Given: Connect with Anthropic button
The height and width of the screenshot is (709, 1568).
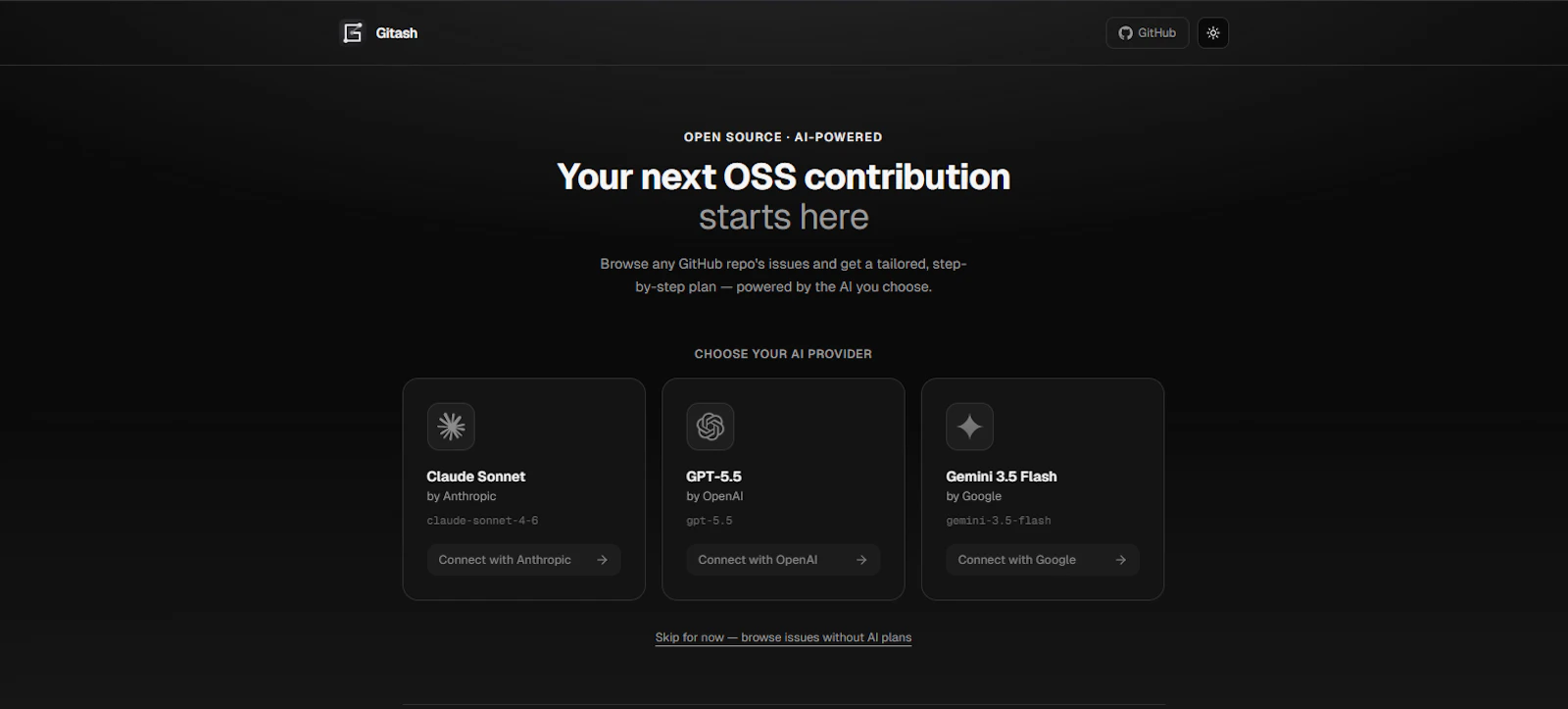Looking at the screenshot, I should [x=523, y=560].
